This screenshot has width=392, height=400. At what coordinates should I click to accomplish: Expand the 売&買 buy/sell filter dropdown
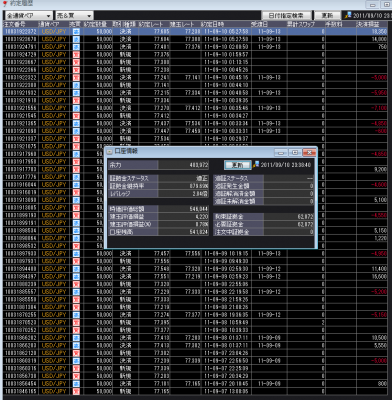pyautogui.click(x=74, y=16)
